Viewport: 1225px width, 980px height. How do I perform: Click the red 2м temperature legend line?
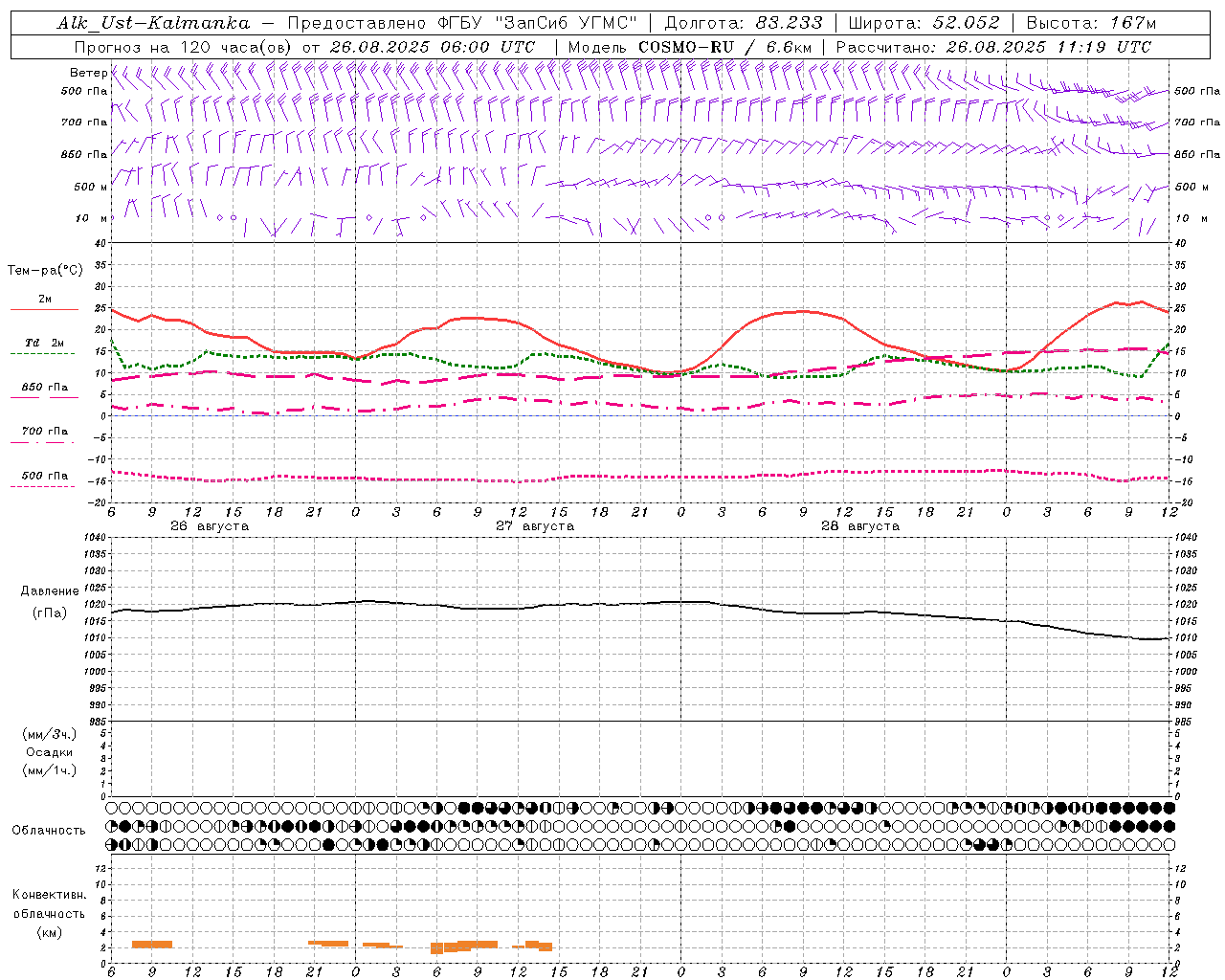[x=44, y=310]
